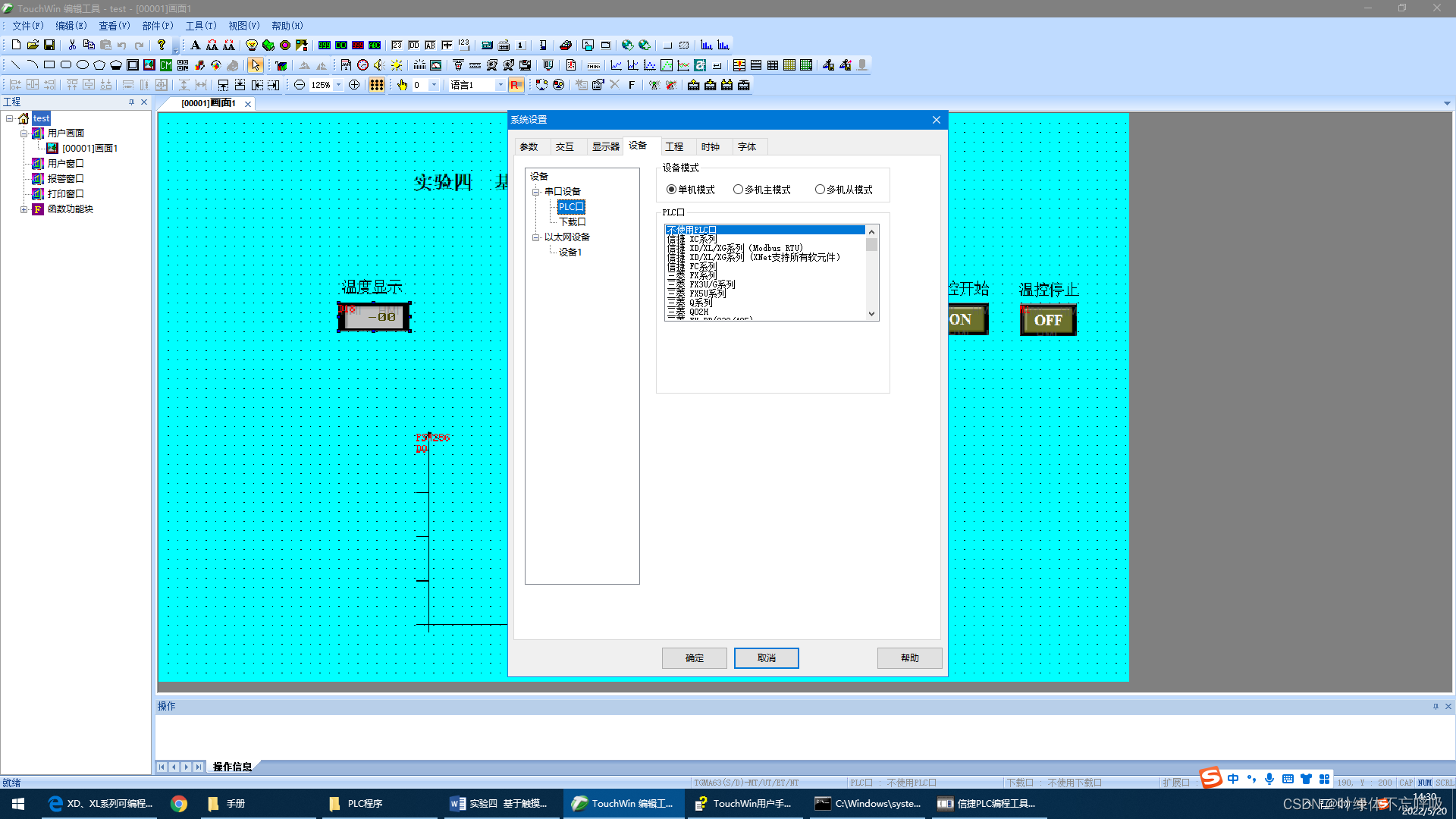Click the PLC list scroll down arrow

point(871,314)
